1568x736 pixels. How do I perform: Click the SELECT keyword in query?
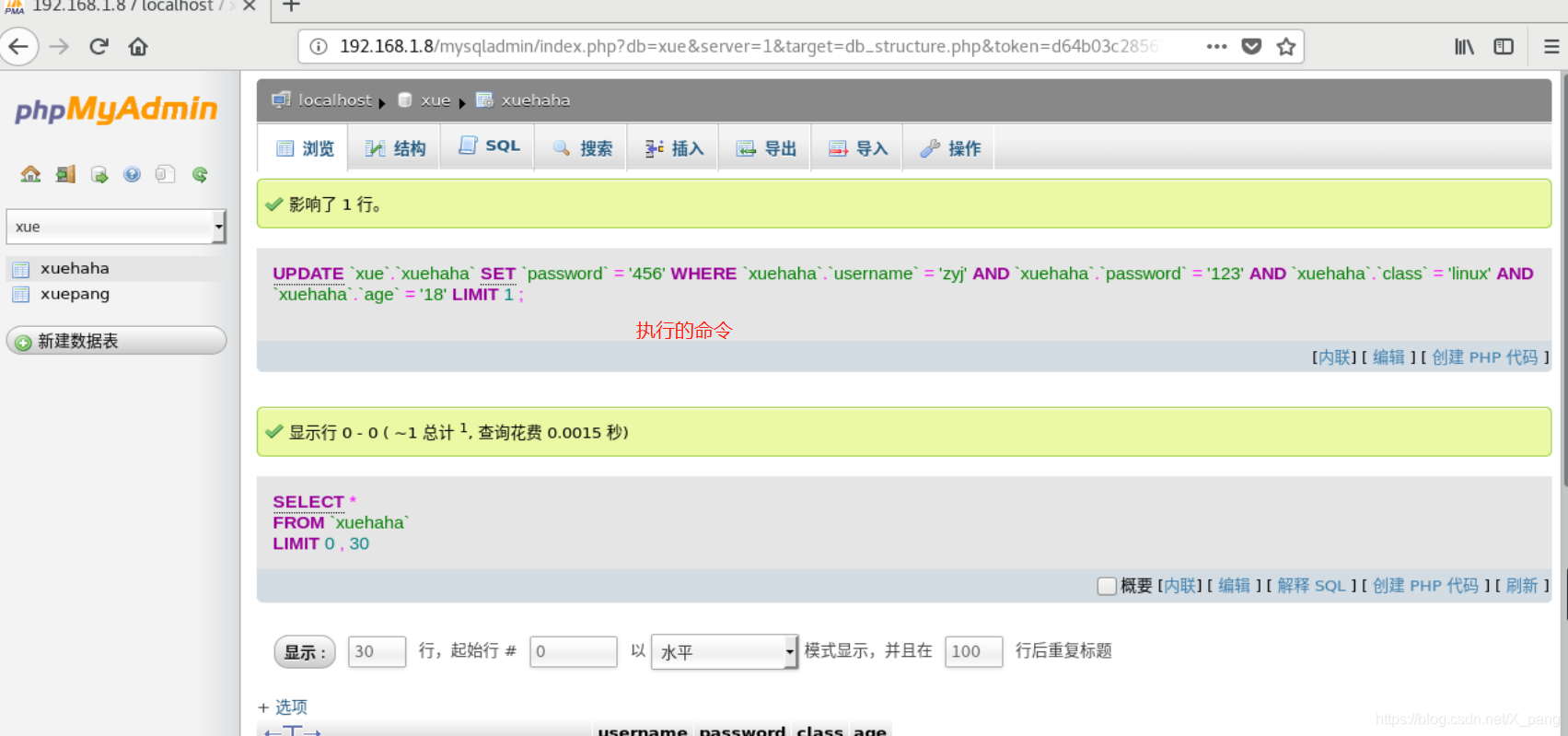308,502
